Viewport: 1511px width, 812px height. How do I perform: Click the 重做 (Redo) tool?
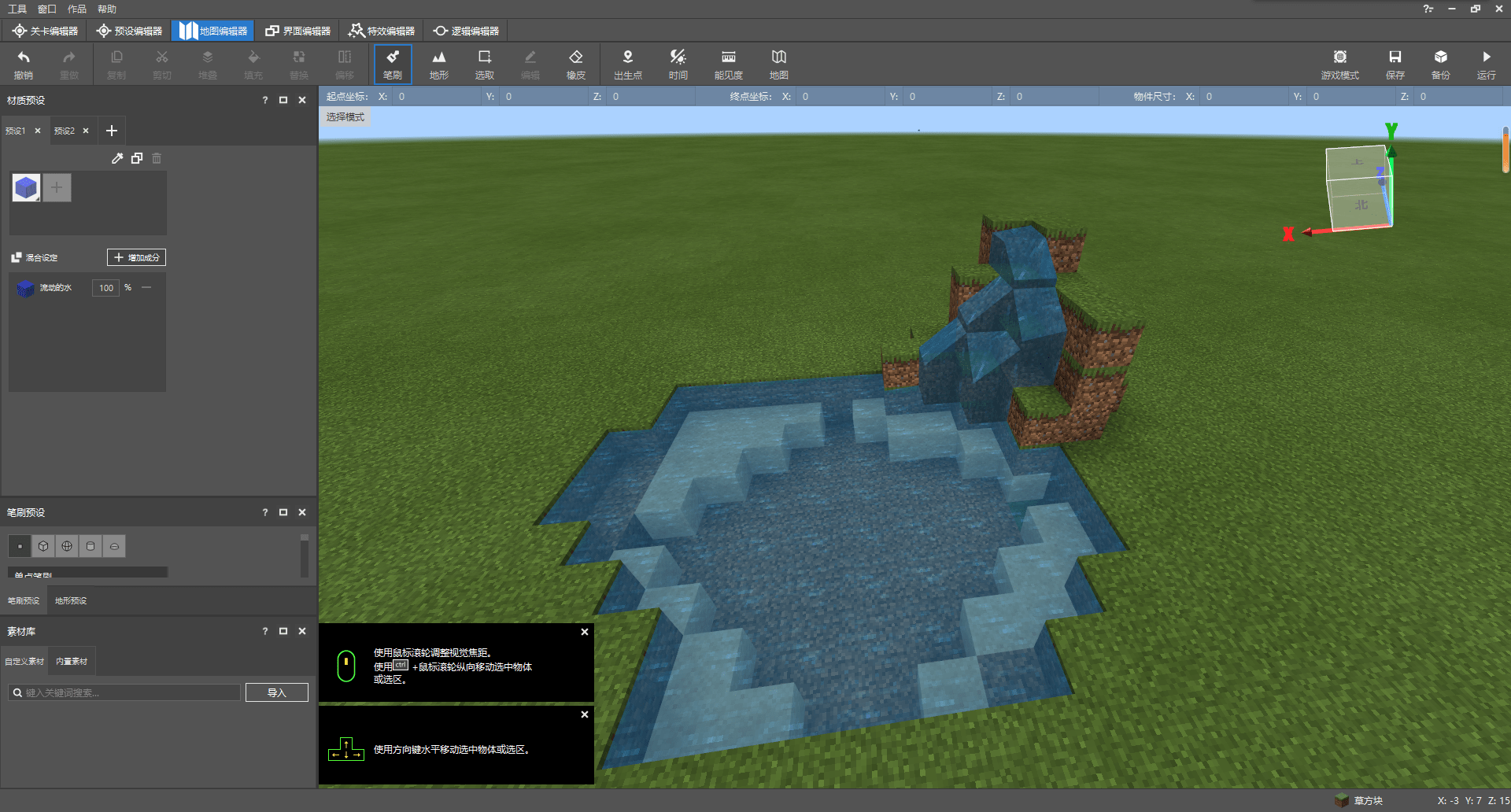69,65
